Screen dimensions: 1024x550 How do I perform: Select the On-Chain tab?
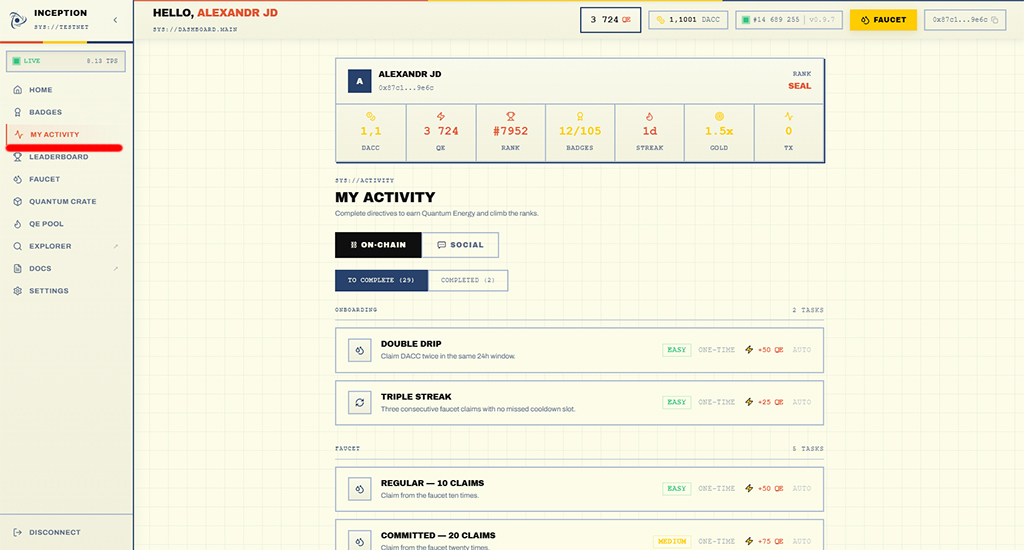click(378, 245)
